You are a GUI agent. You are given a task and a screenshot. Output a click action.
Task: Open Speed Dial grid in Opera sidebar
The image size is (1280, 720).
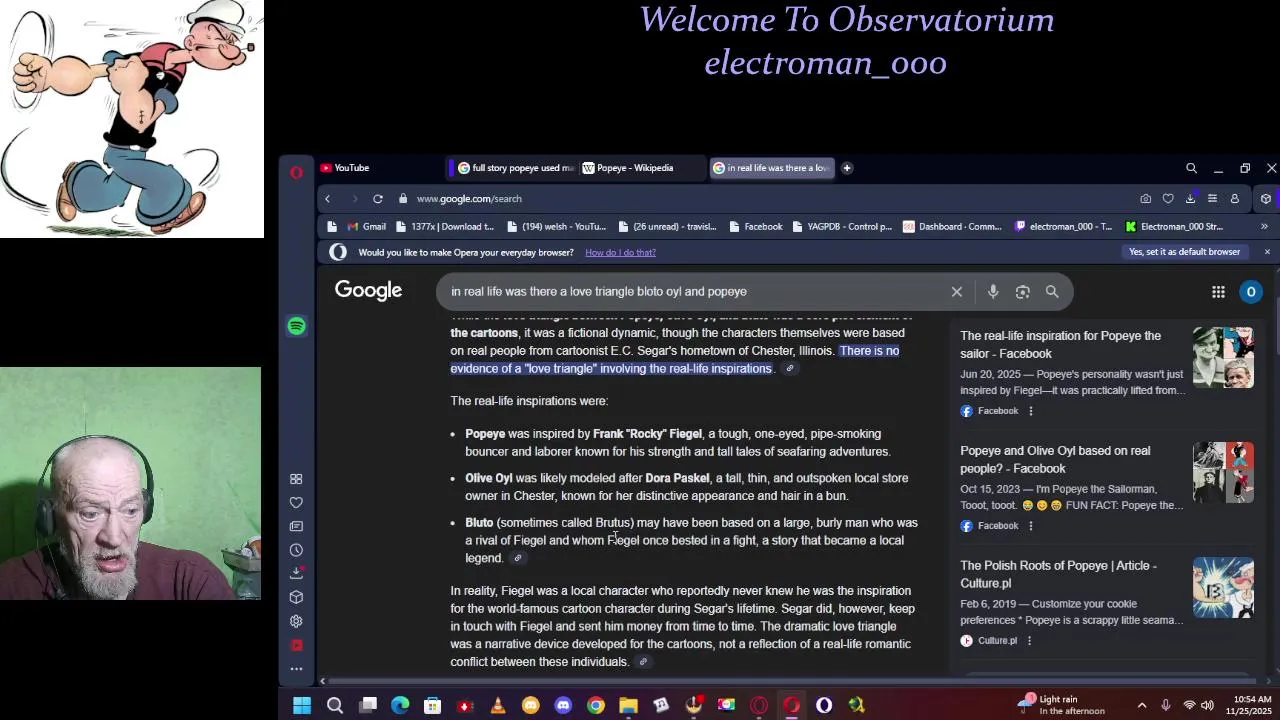pyautogui.click(x=296, y=479)
